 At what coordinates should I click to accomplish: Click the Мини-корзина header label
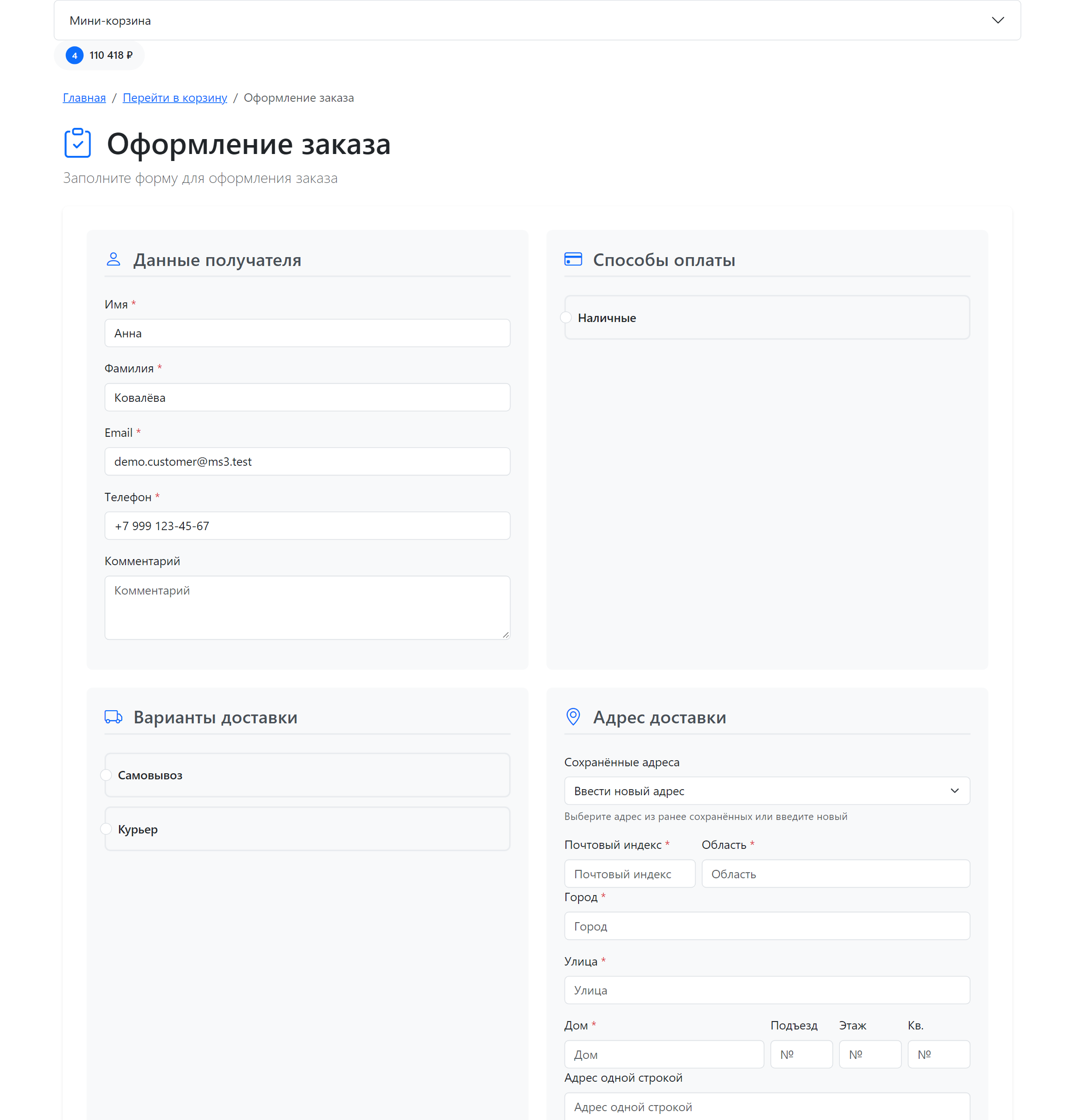[110, 21]
